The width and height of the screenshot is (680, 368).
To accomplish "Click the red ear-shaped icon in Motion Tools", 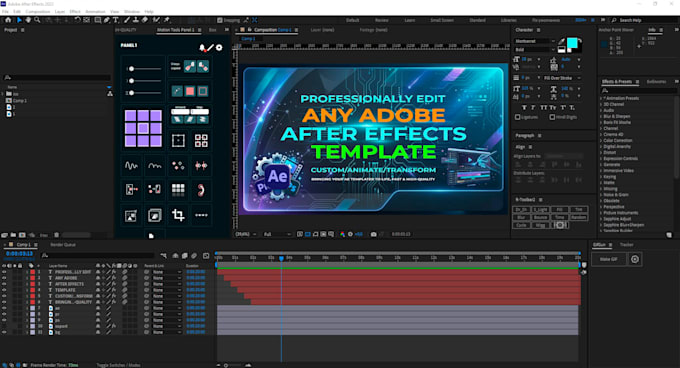I will [201, 190].
